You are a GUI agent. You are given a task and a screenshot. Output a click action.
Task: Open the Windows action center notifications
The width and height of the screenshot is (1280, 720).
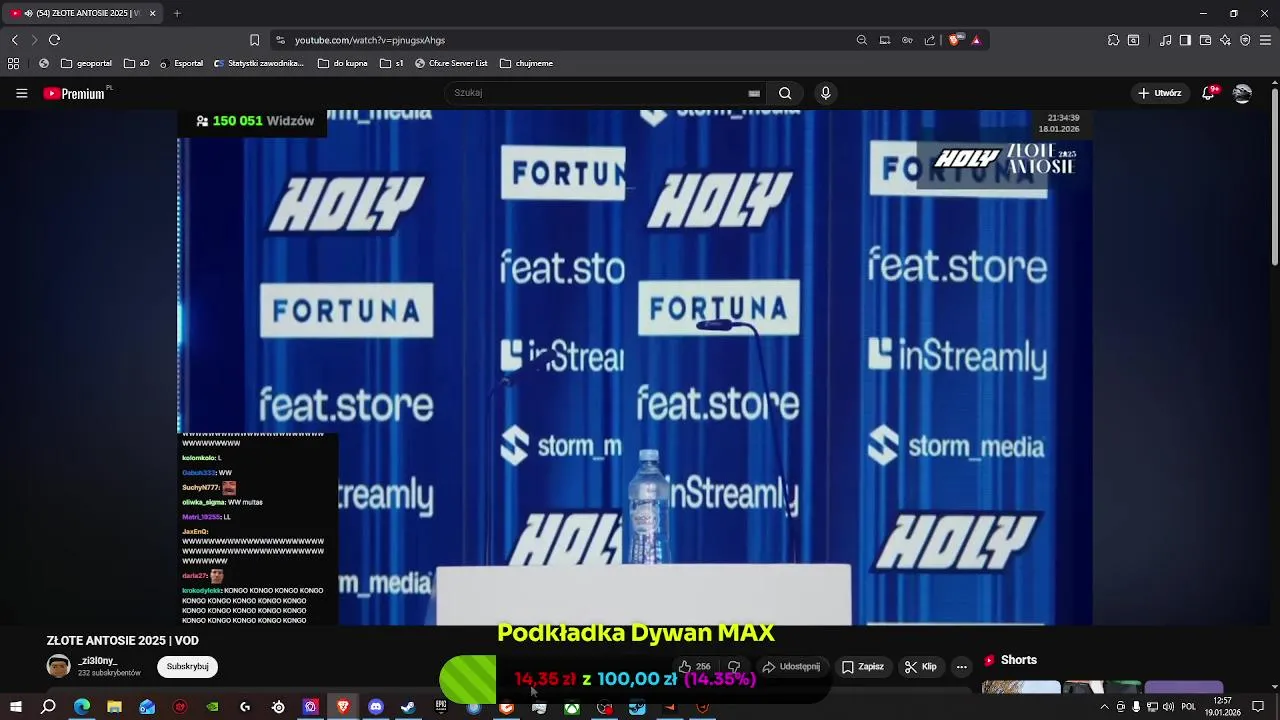click(1258, 707)
